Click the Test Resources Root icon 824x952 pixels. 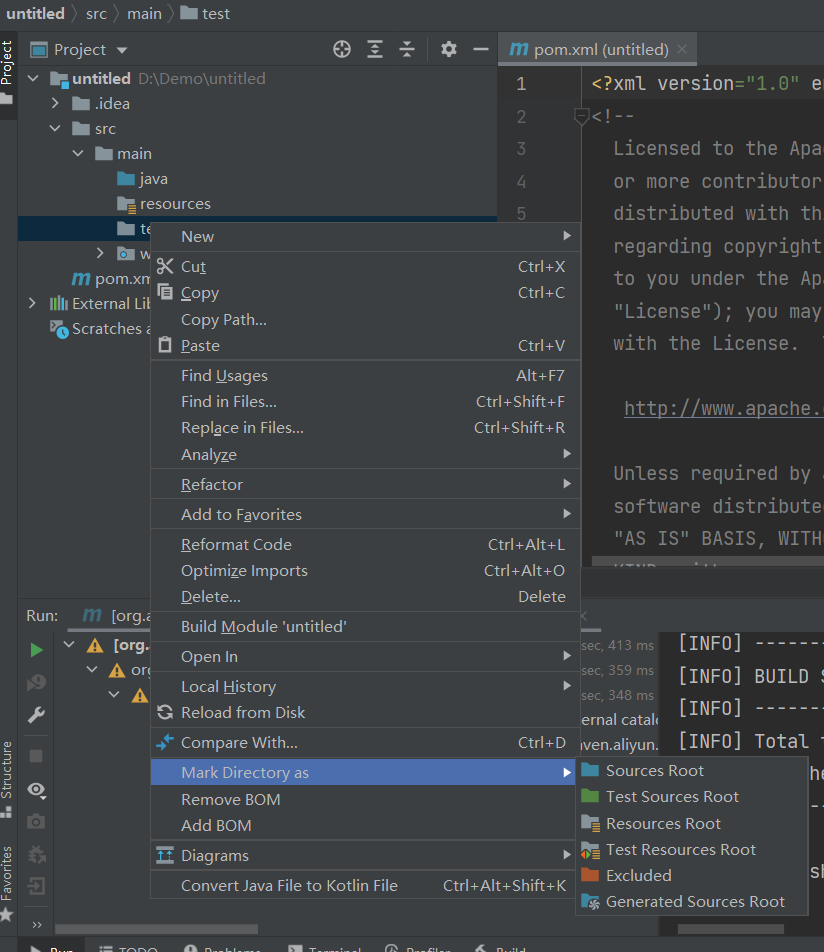(590, 850)
